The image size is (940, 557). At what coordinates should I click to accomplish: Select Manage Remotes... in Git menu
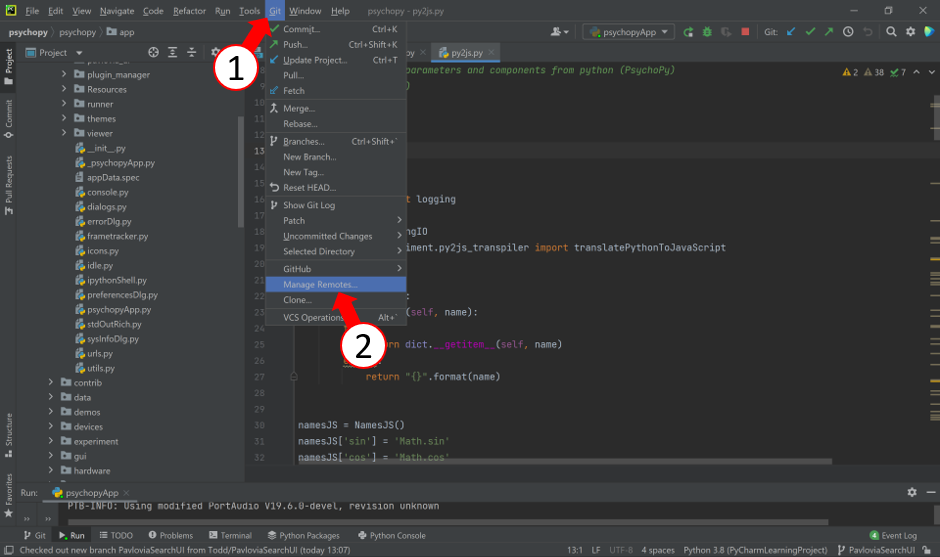pyautogui.click(x=336, y=284)
